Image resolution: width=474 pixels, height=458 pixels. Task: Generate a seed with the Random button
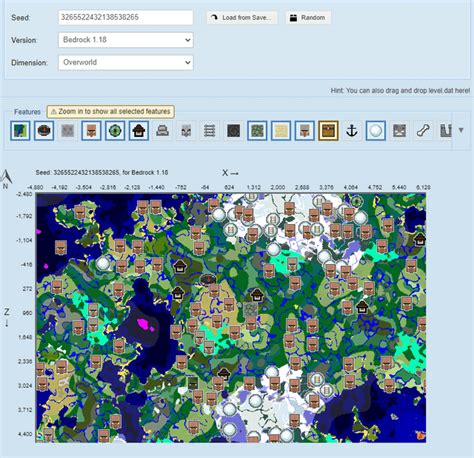click(308, 17)
